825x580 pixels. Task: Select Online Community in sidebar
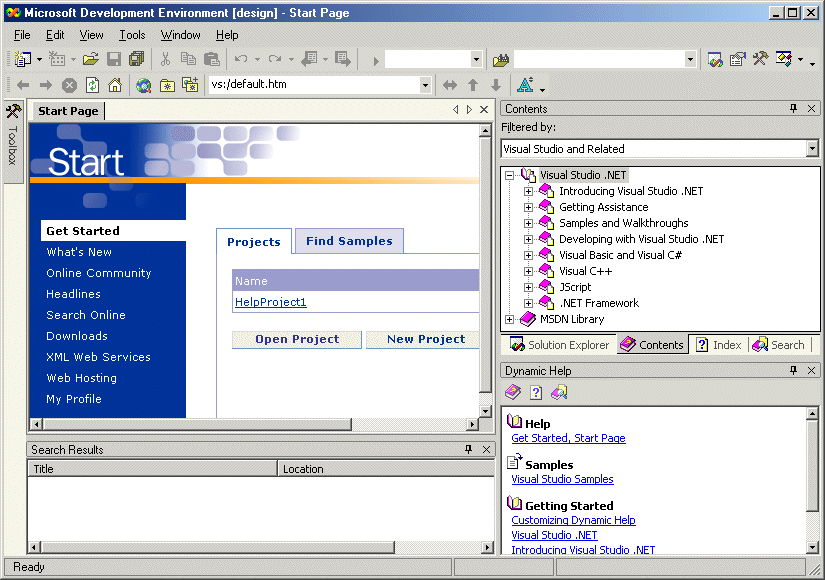click(x=98, y=273)
